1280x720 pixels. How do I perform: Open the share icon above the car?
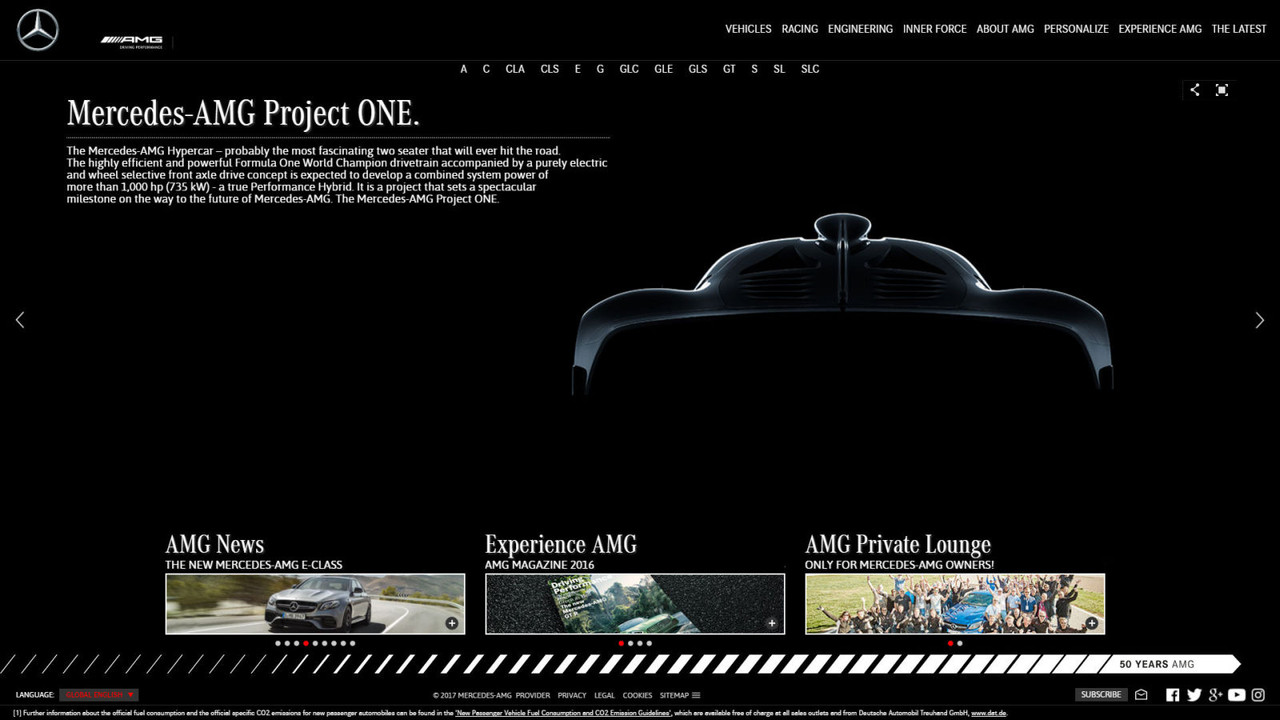point(1194,90)
